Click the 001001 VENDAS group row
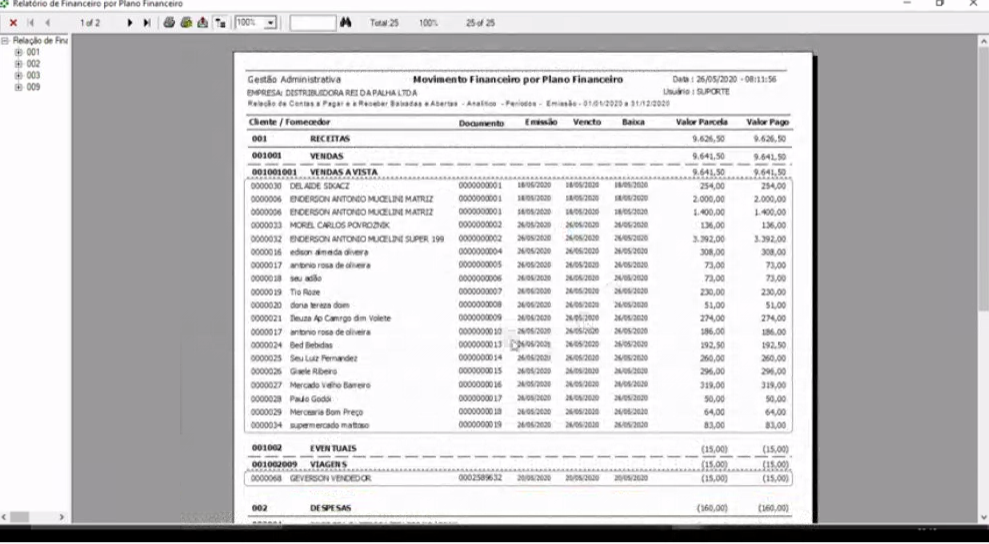 tap(518, 156)
